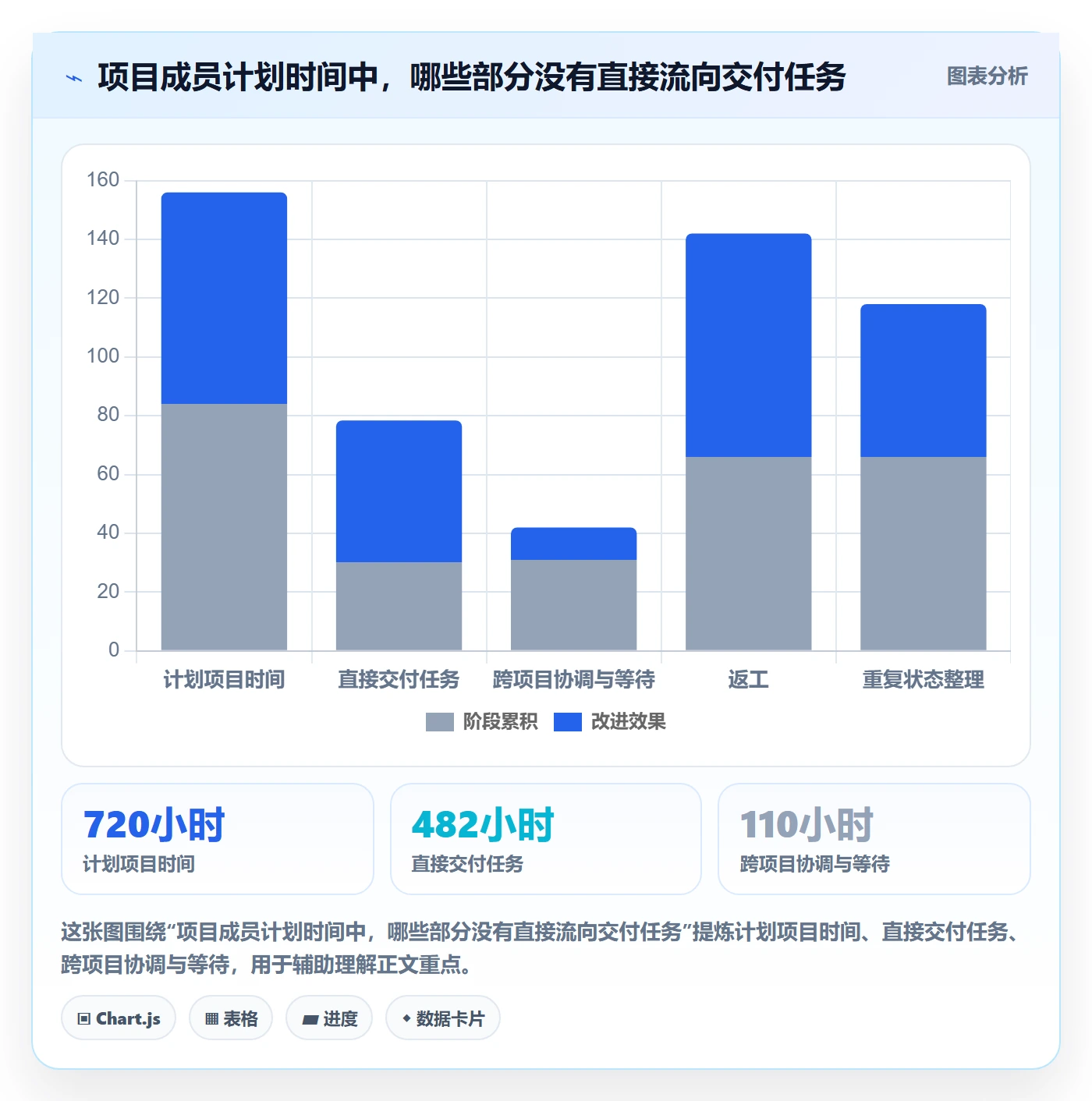
Task: Click the 图表分析 label in the header
Action: click(987, 76)
